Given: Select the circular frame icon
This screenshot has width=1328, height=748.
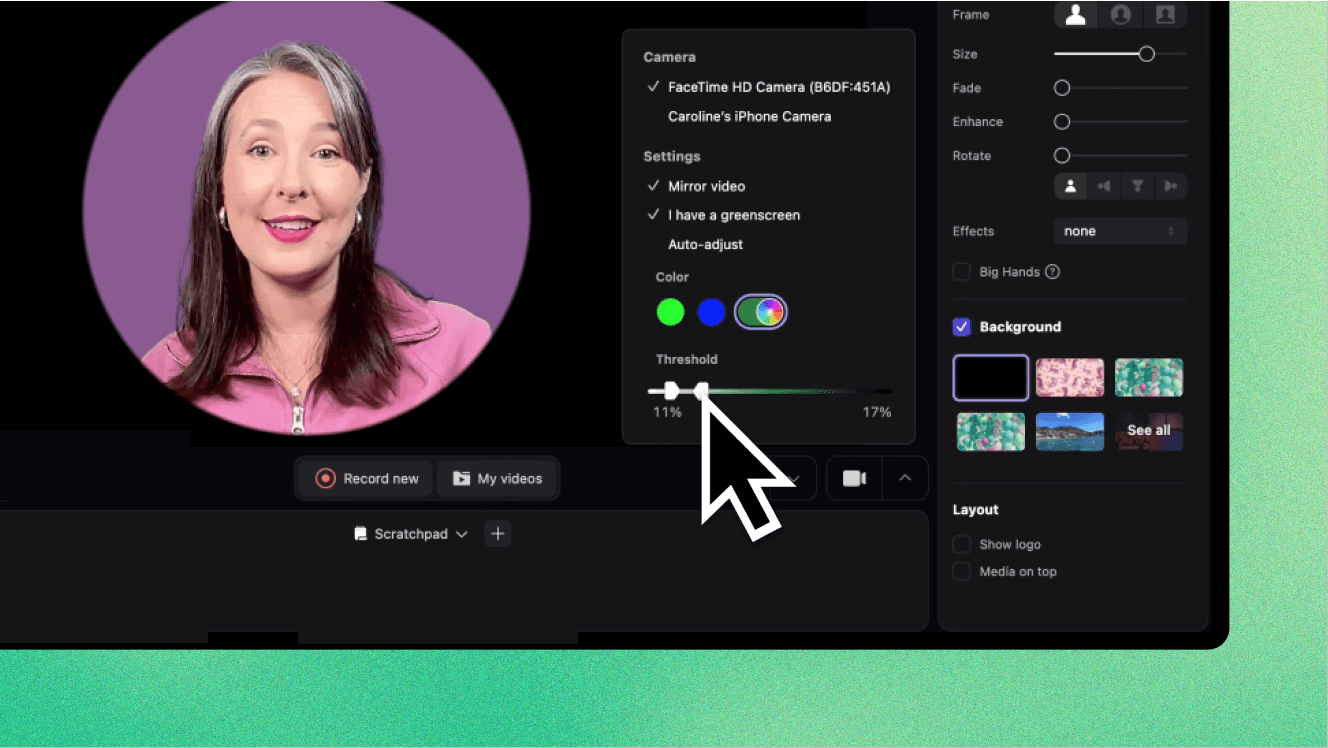Looking at the screenshot, I should [1120, 15].
